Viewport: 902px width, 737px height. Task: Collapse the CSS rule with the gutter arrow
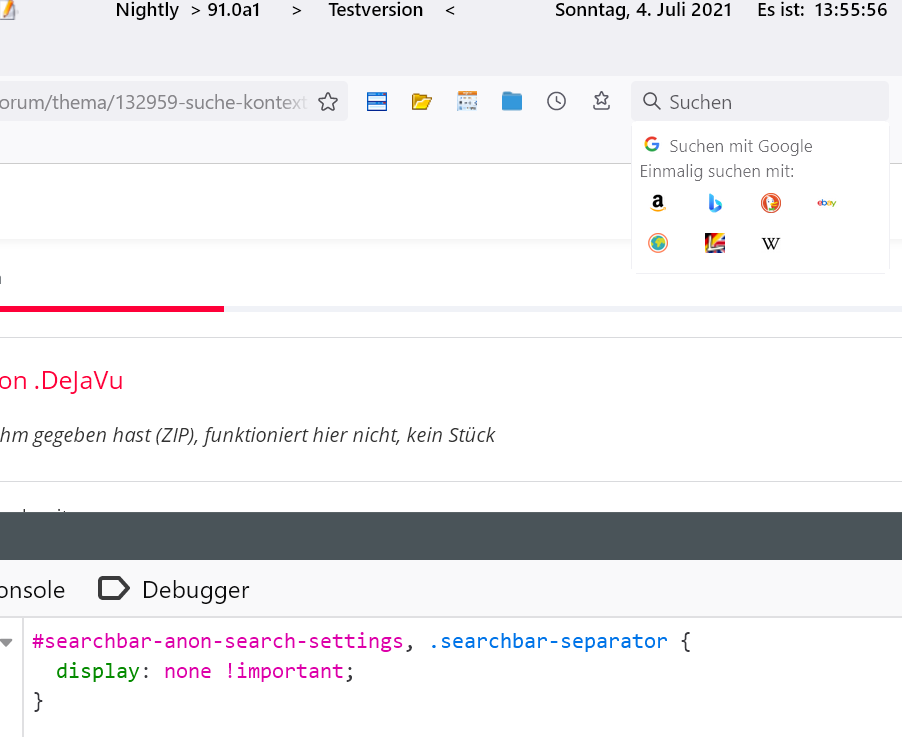coord(7,643)
